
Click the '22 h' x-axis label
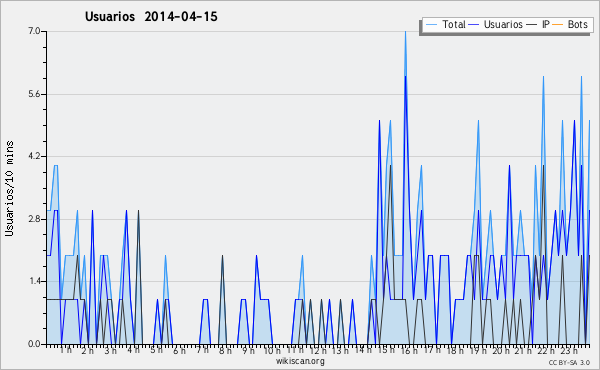546,351
